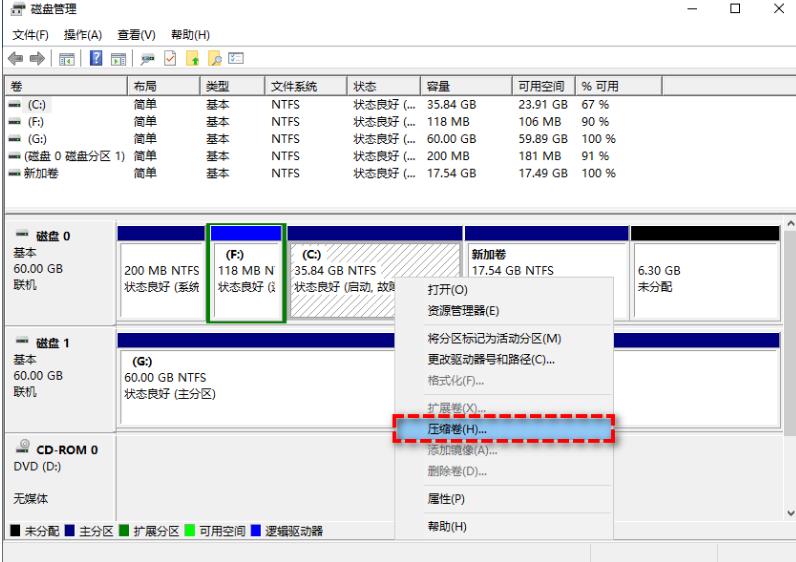
Task: Click the dark blue 主分区 legend swatch
Action: tap(70, 531)
